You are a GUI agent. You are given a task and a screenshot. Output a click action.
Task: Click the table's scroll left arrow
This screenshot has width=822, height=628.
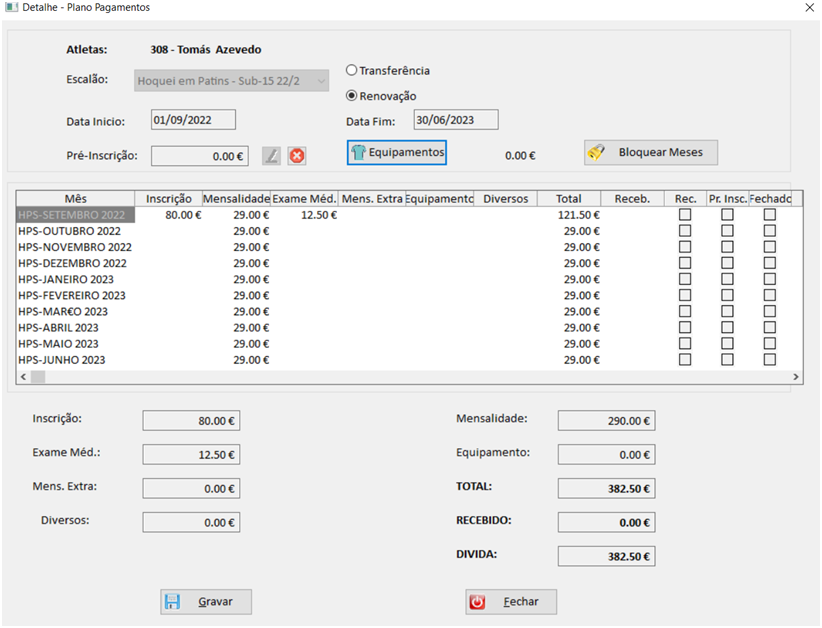(23, 376)
